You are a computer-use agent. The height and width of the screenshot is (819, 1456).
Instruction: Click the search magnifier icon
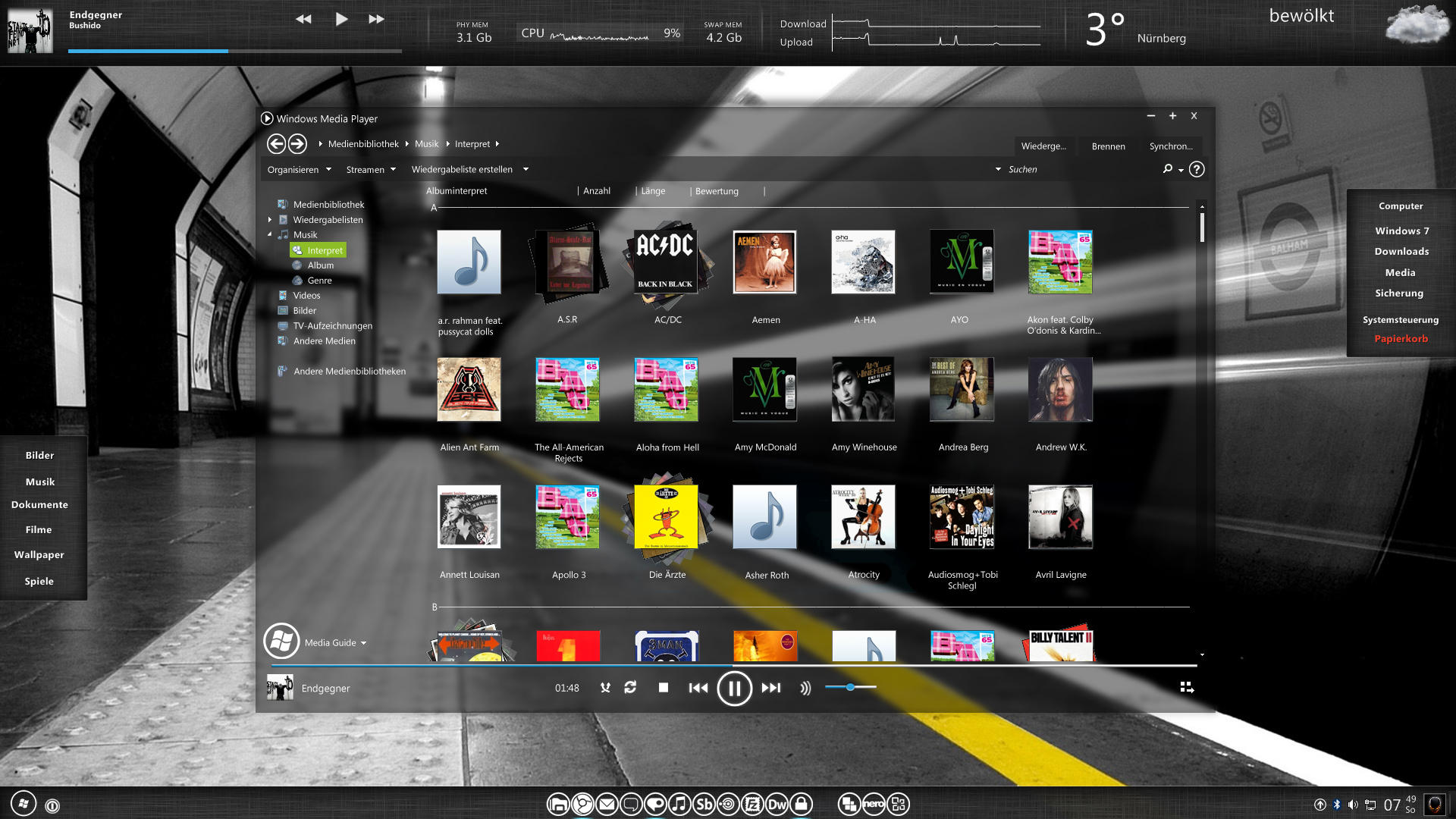[x=1168, y=169]
